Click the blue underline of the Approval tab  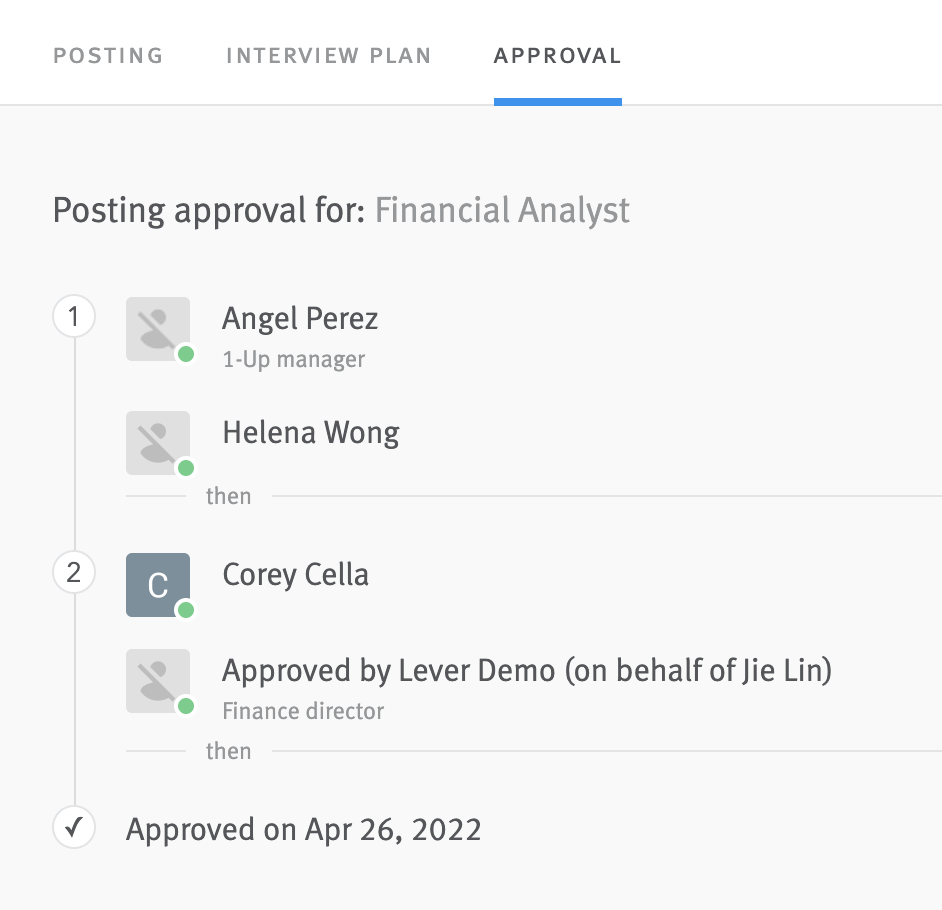pyautogui.click(x=557, y=98)
